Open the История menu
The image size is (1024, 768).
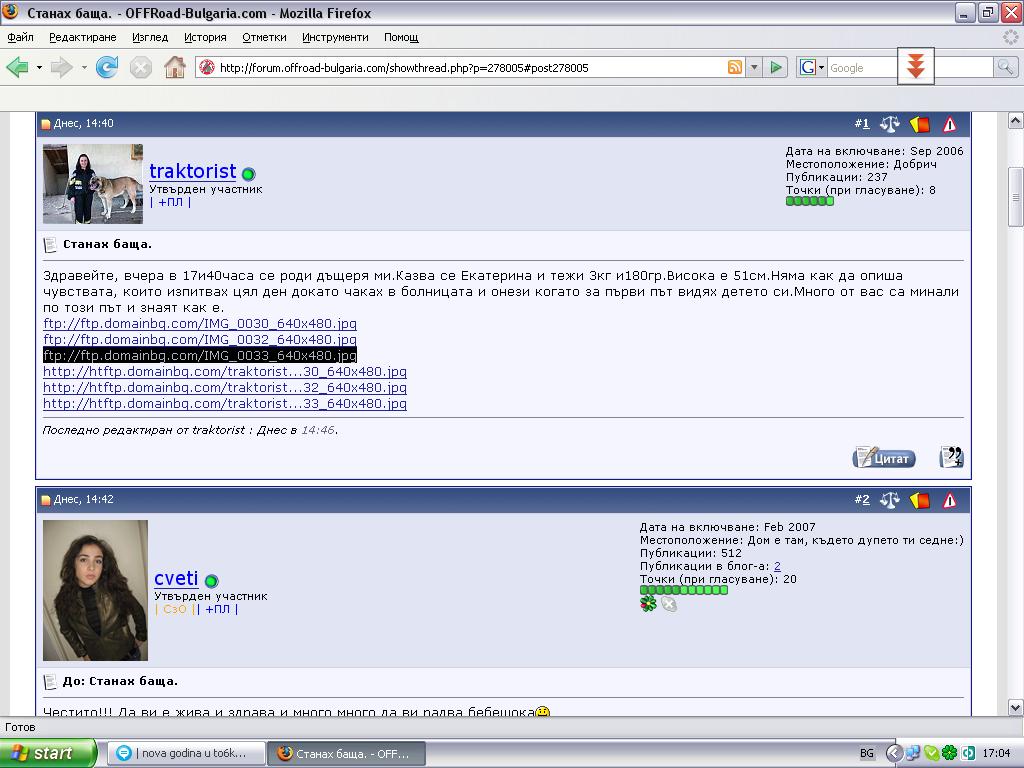pos(205,37)
